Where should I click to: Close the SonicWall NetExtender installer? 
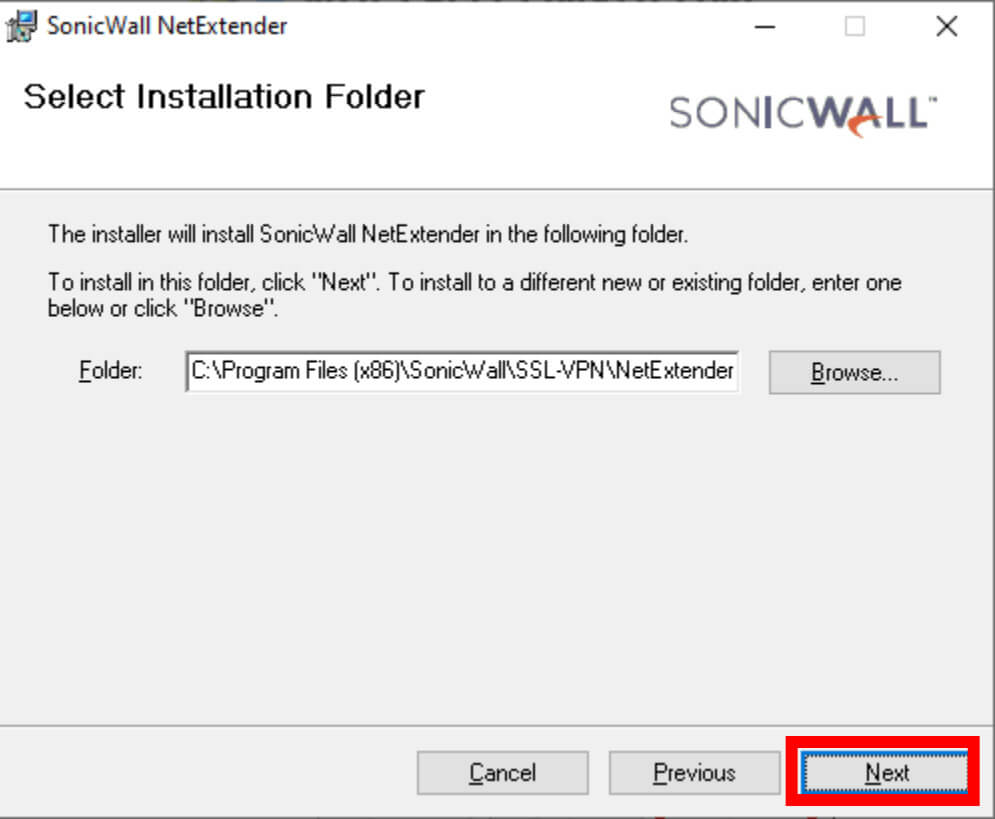(947, 27)
